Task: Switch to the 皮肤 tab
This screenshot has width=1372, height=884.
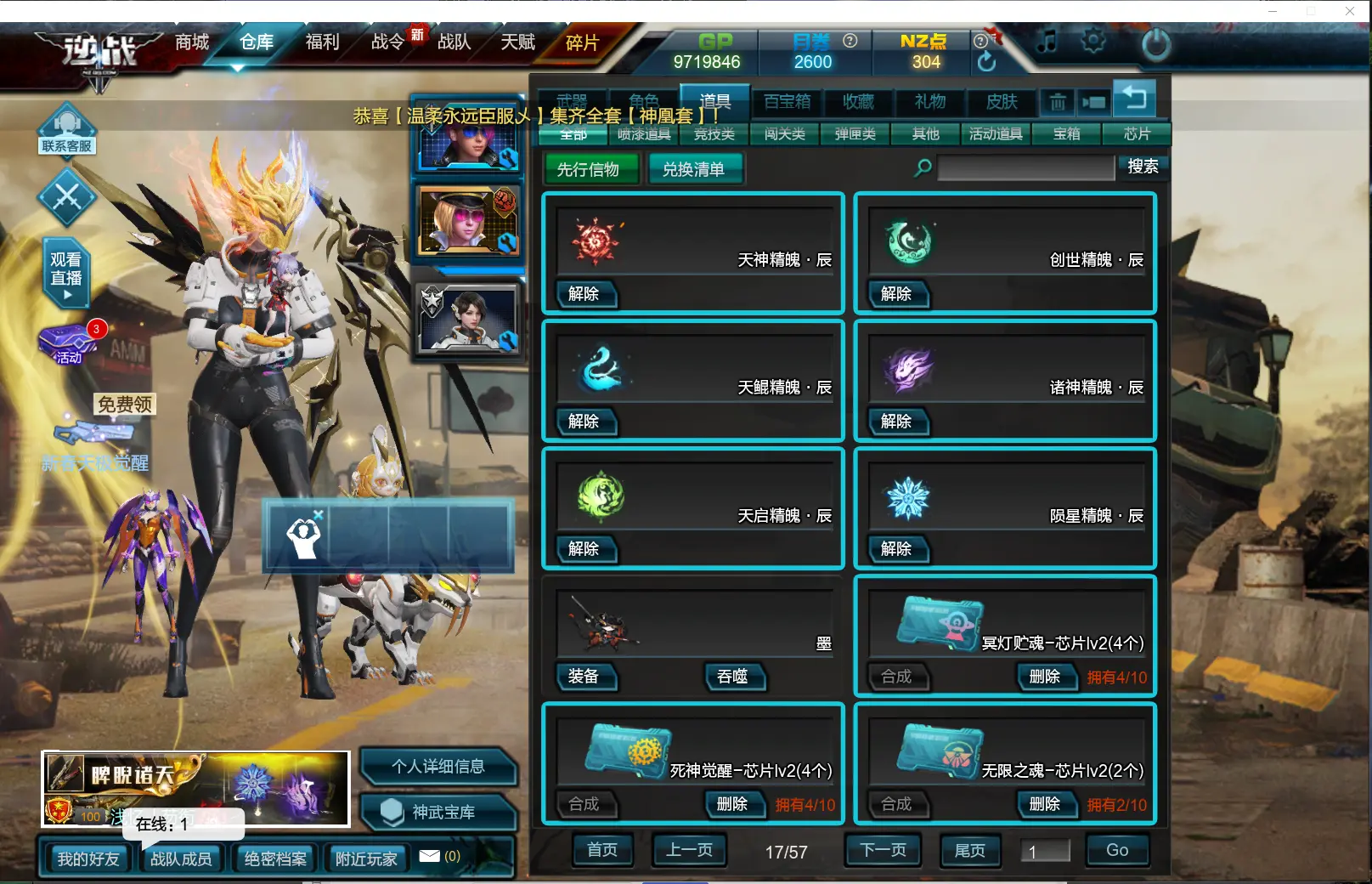Action: (x=1001, y=102)
